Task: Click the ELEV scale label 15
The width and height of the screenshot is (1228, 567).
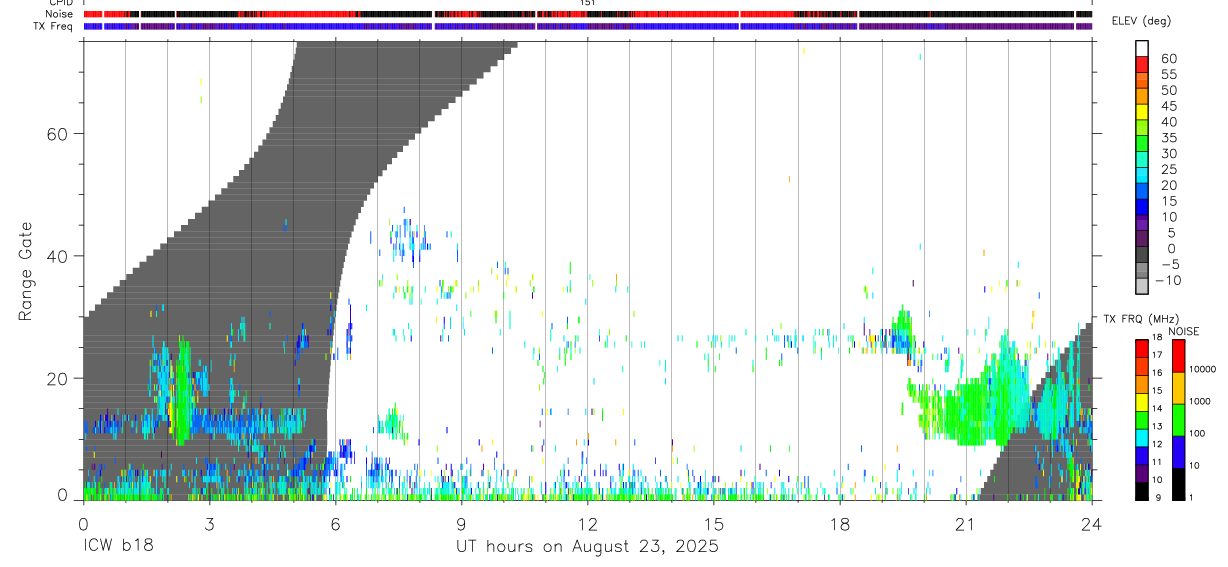Action: tap(1168, 201)
